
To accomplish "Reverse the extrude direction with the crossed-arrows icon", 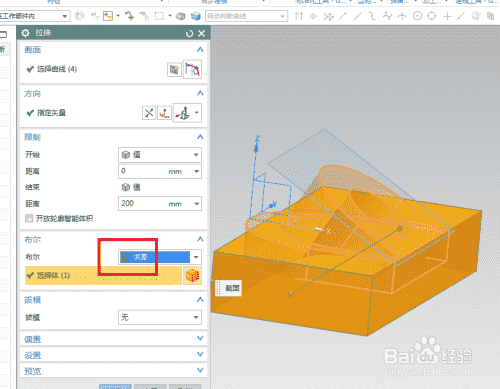I will pos(149,113).
